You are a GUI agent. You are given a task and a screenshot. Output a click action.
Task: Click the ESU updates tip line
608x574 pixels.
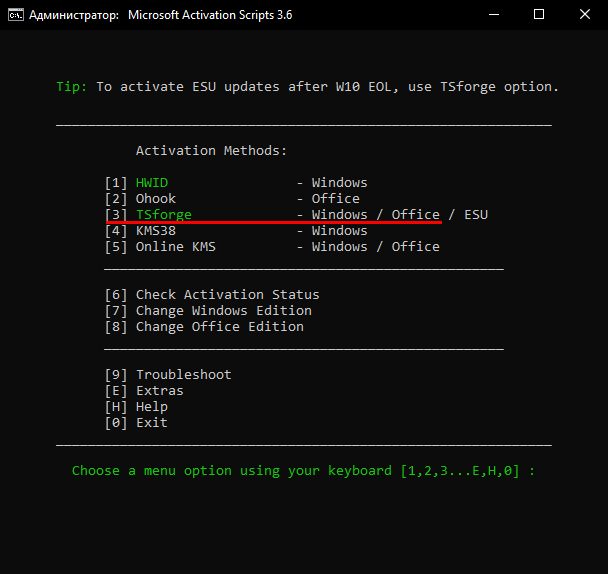pyautogui.click(x=307, y=87)
